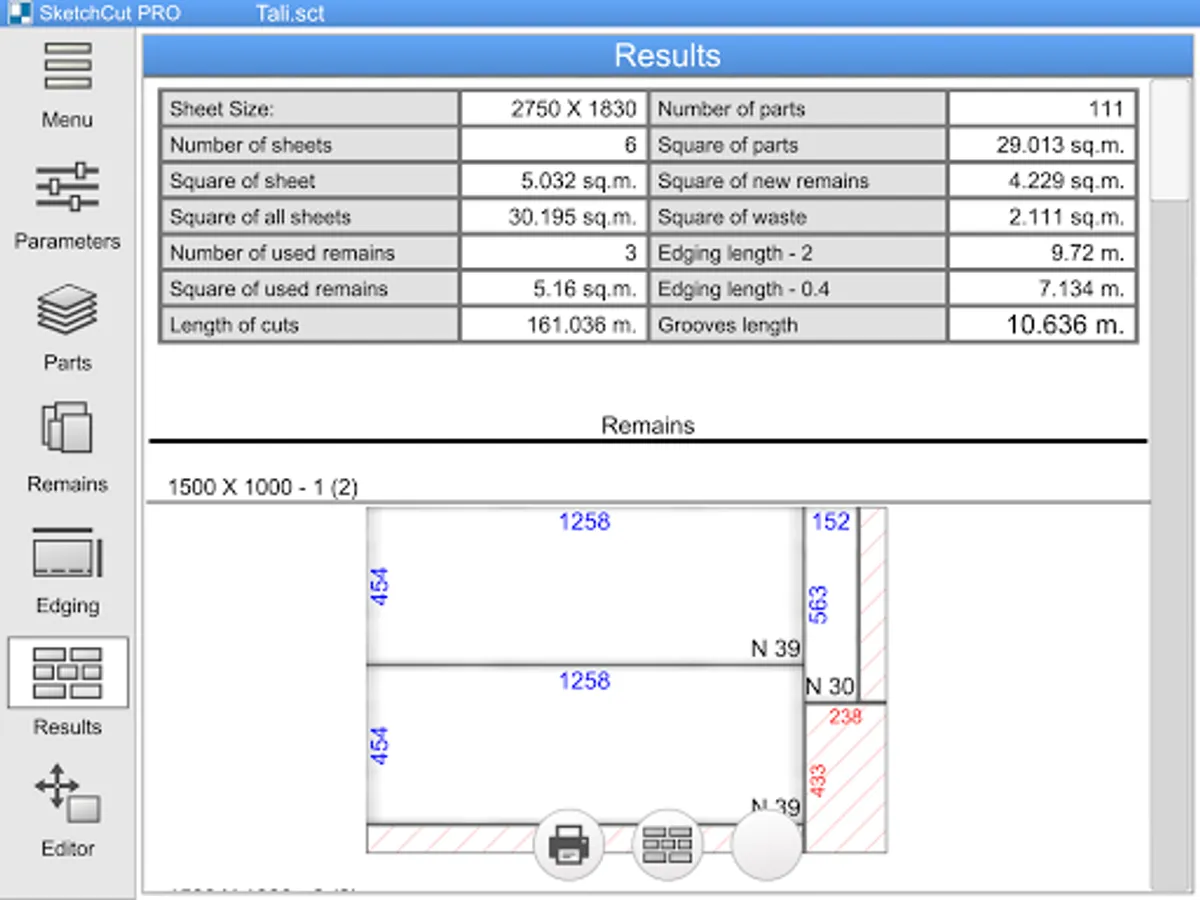
Task: Click the Tali.sct file name in title bar
Action: coord(290,14)
